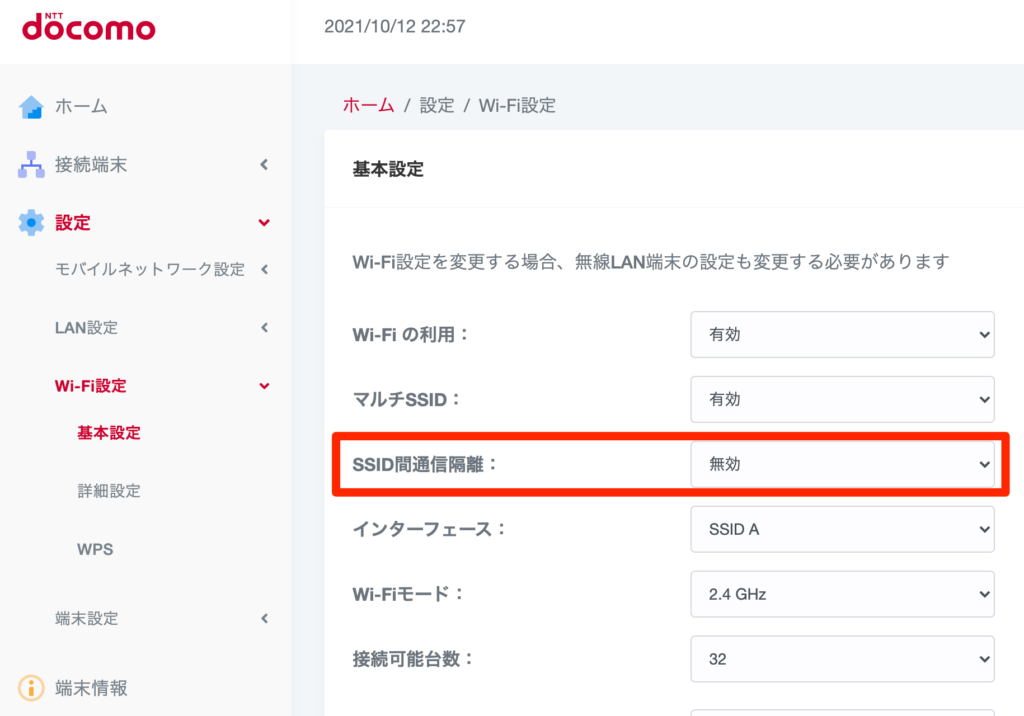Collapse the 設定 menu chevron
This screenshot has width=1024, height=716.
264,223
